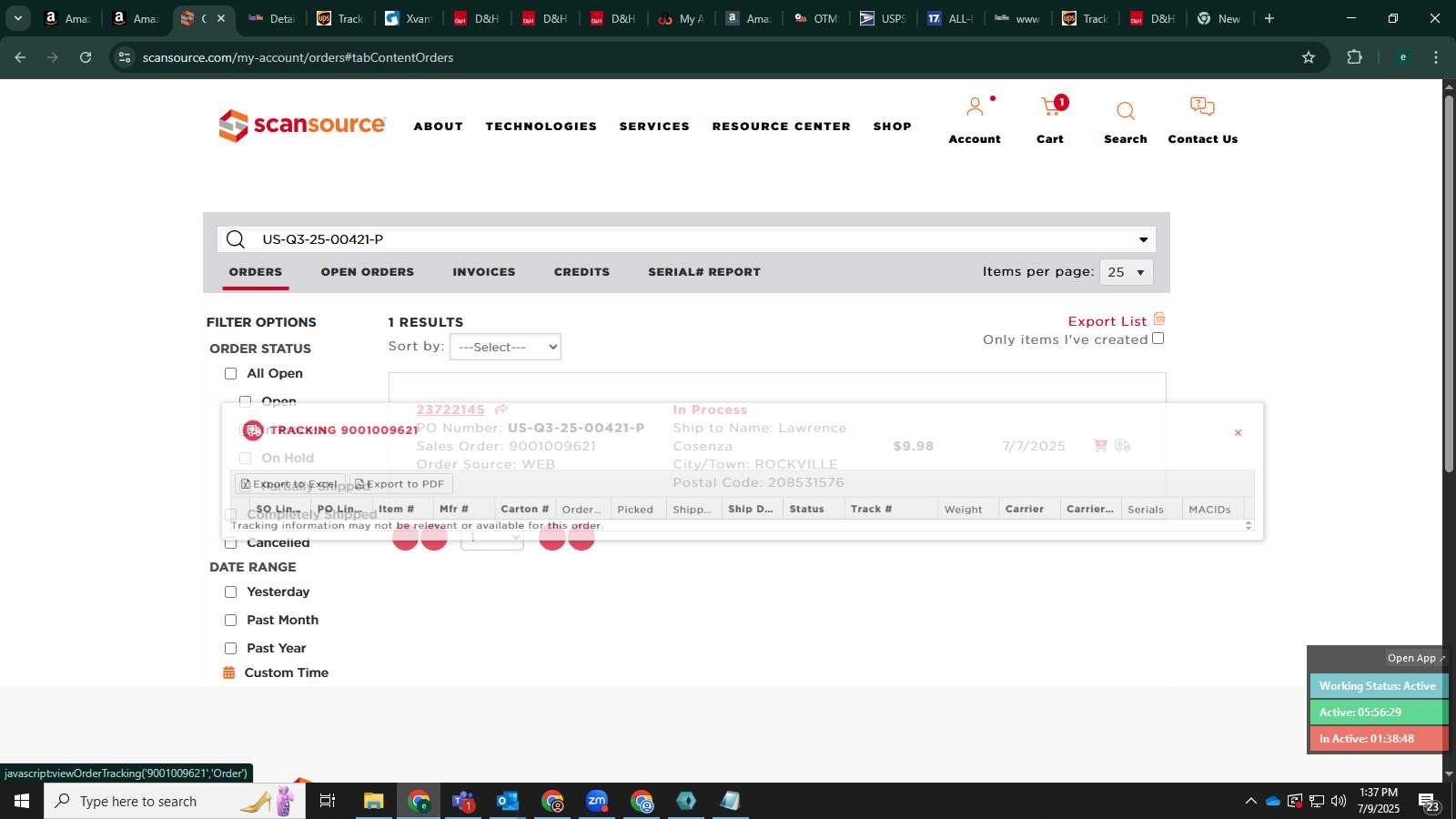
Task: Open the browser Extensions puzzle icon
Action: (x=1354, y=57)
